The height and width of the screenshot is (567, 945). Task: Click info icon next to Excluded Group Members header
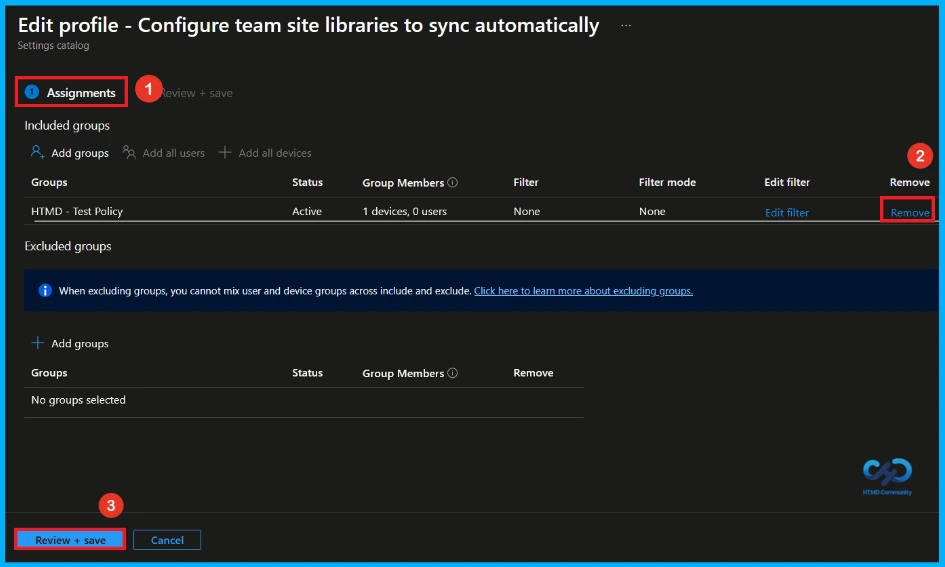coord(453,373)
